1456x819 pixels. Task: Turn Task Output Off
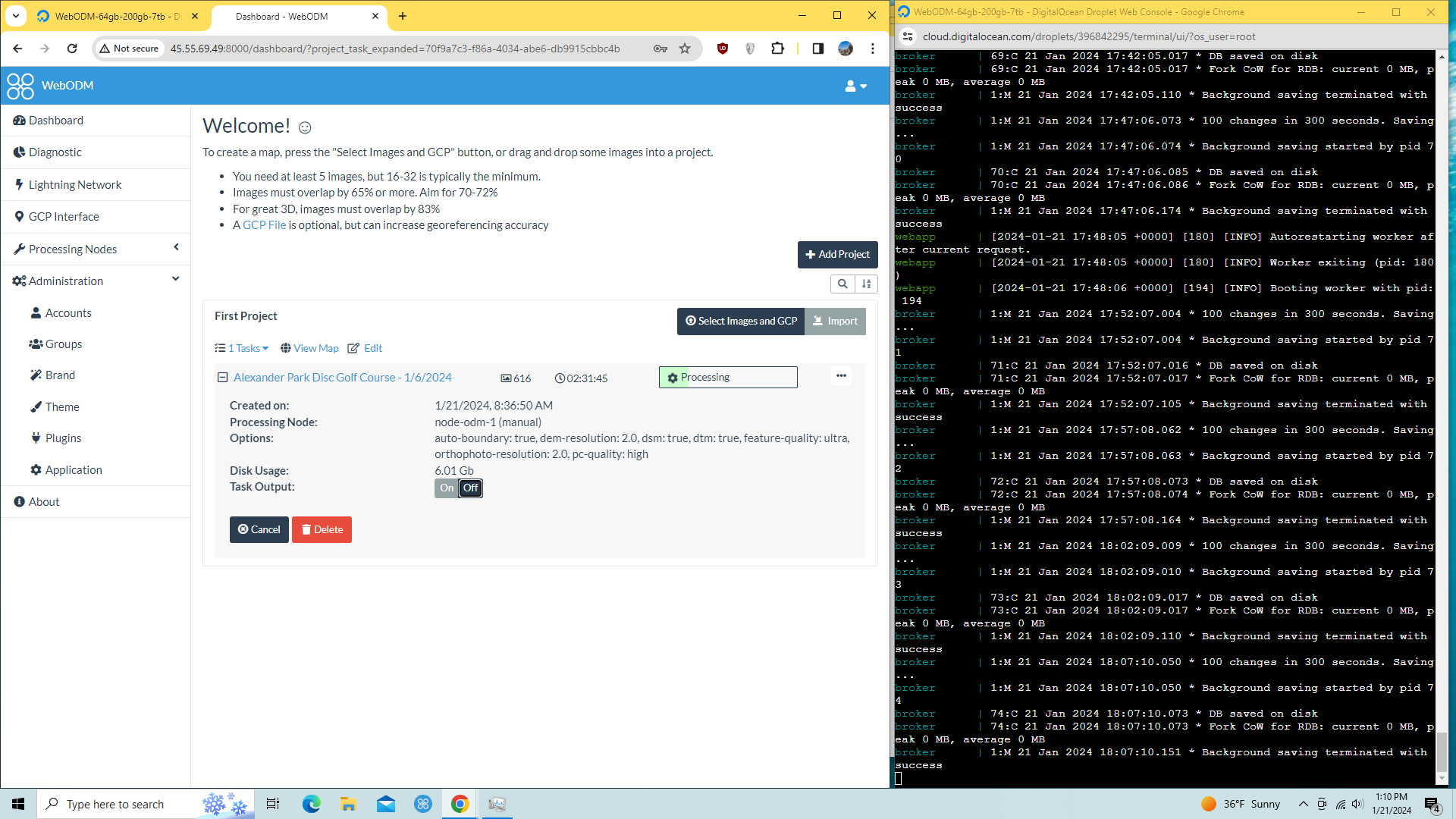click(x=470, y=488)
